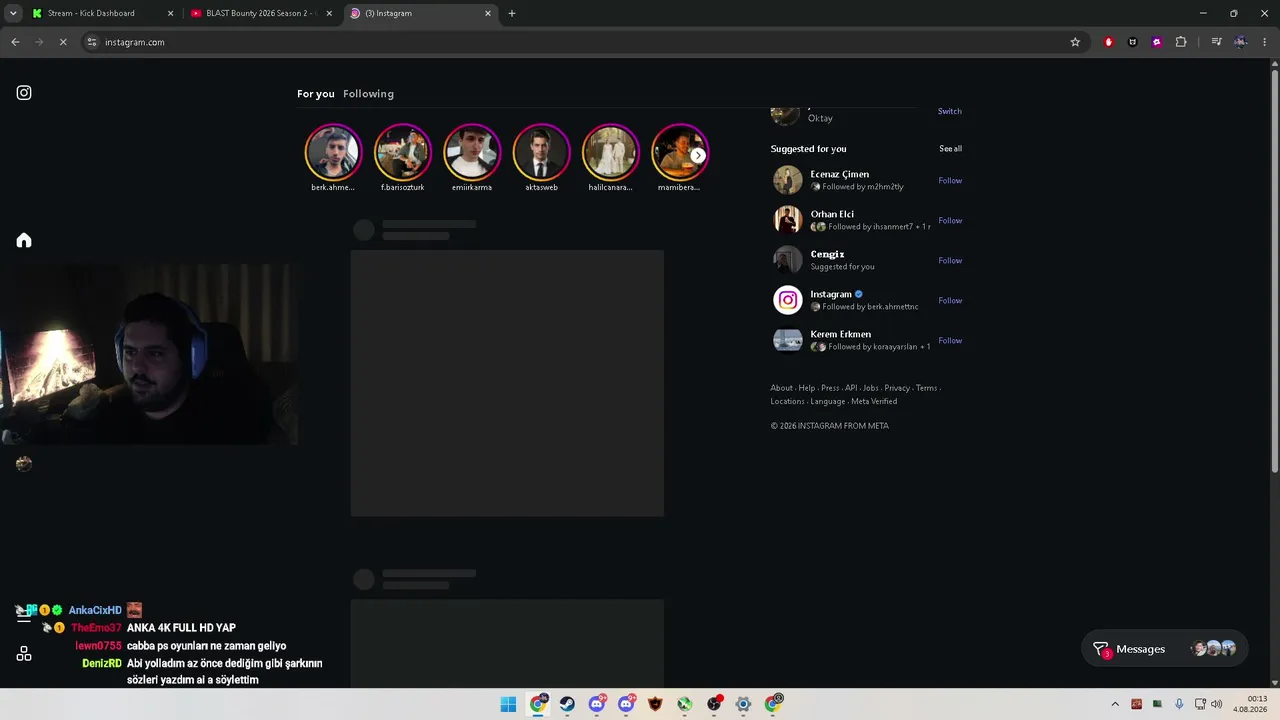This screenshot has height=720, width=1280.
Task: Open the sidebar profile avatar
Action: point(24,463)
